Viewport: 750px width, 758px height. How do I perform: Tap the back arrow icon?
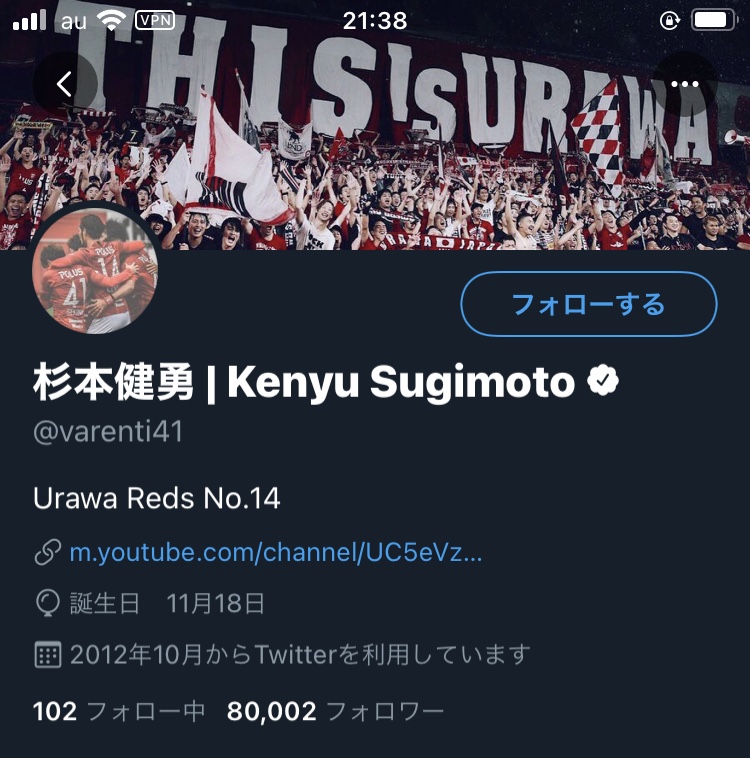click(x=65, y=84)
